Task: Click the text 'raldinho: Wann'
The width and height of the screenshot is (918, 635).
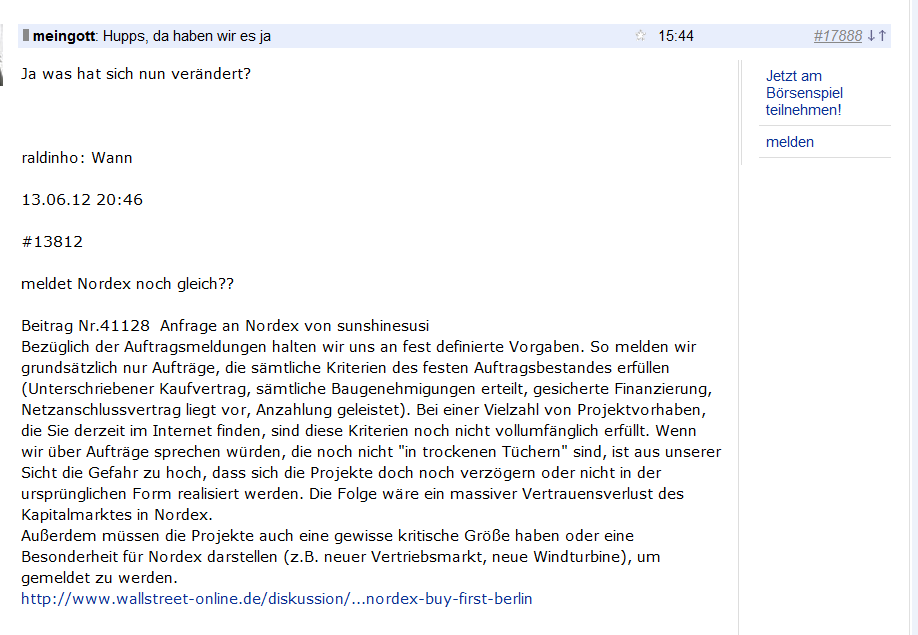Action: [x=77, y=158]
